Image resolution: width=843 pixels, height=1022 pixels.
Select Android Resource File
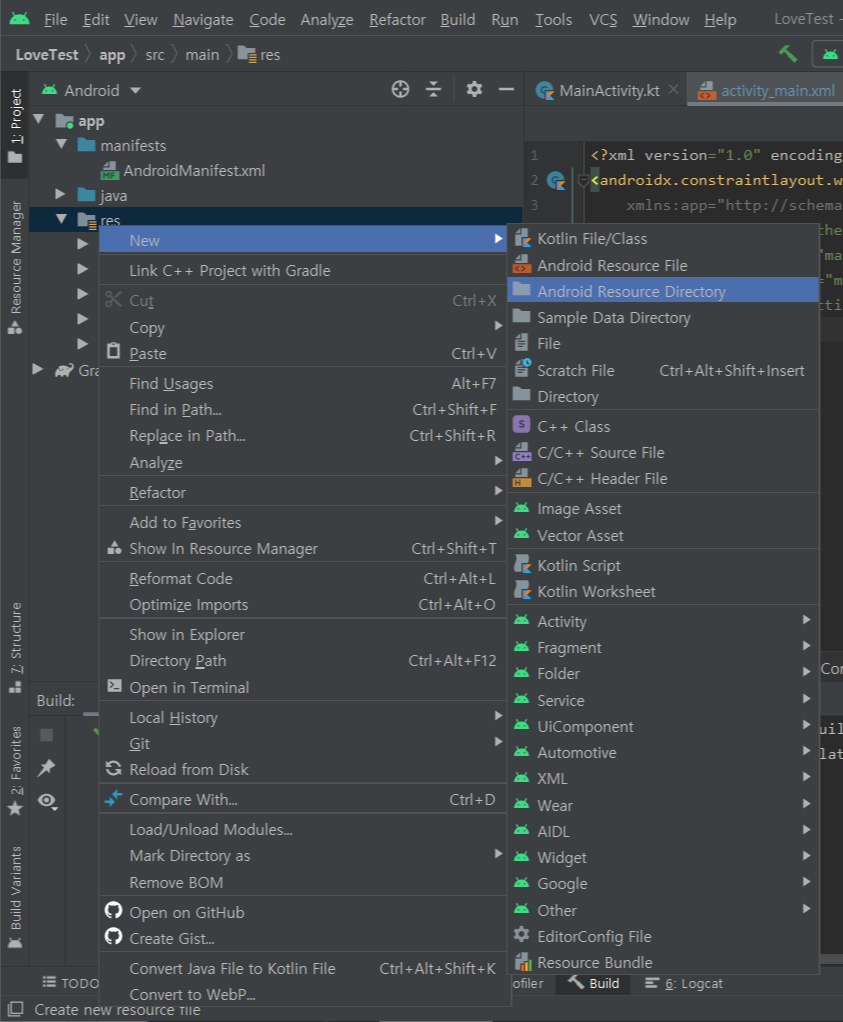[663, 265]
